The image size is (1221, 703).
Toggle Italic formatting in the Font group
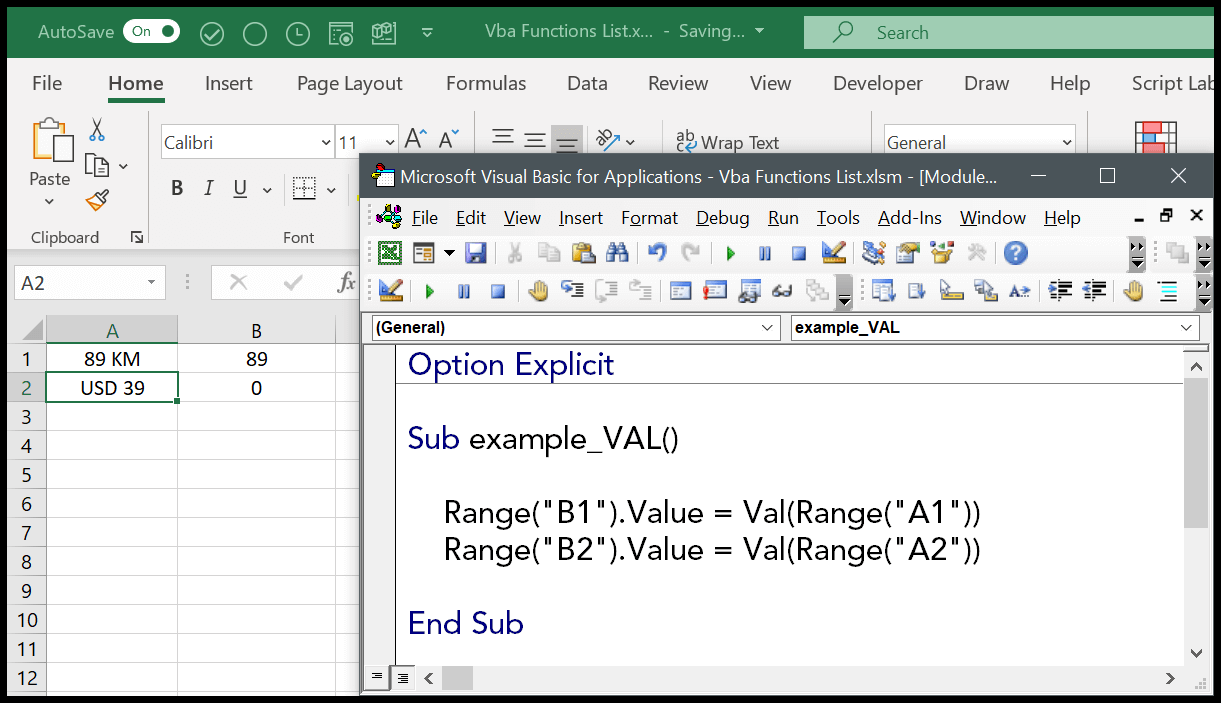(209, 188)
